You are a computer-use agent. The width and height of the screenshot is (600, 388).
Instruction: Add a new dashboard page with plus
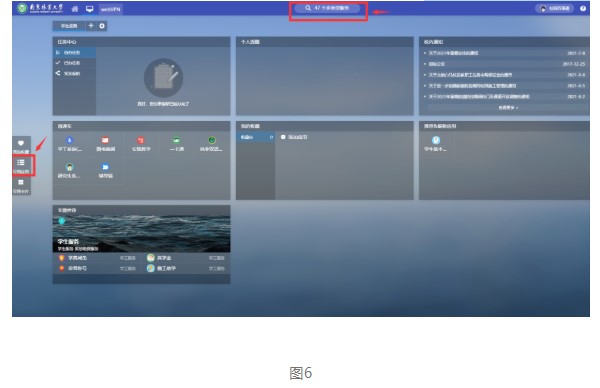coord(91,26)
